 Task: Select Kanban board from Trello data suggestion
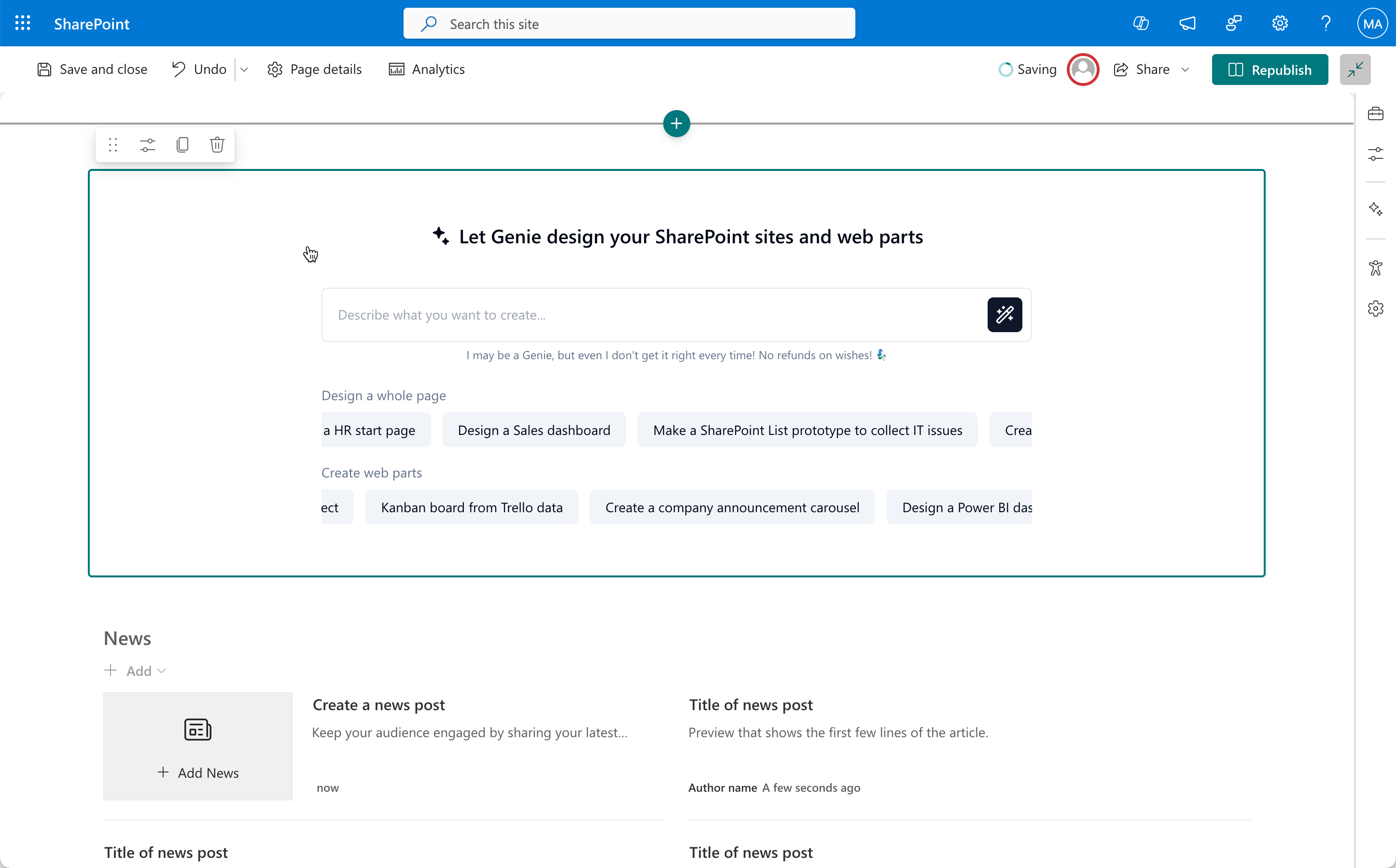point(472,507)
